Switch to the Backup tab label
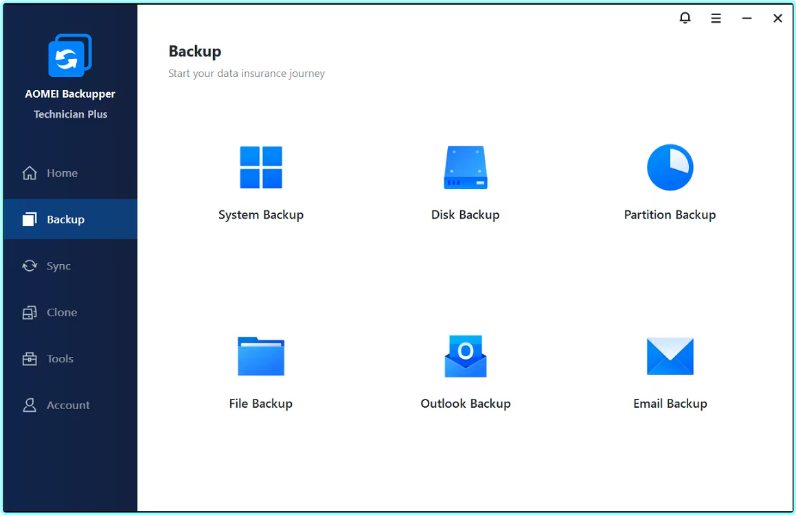The width and height of the screenshot is (796, 515). pyautogui.click(x=65, y=219)
